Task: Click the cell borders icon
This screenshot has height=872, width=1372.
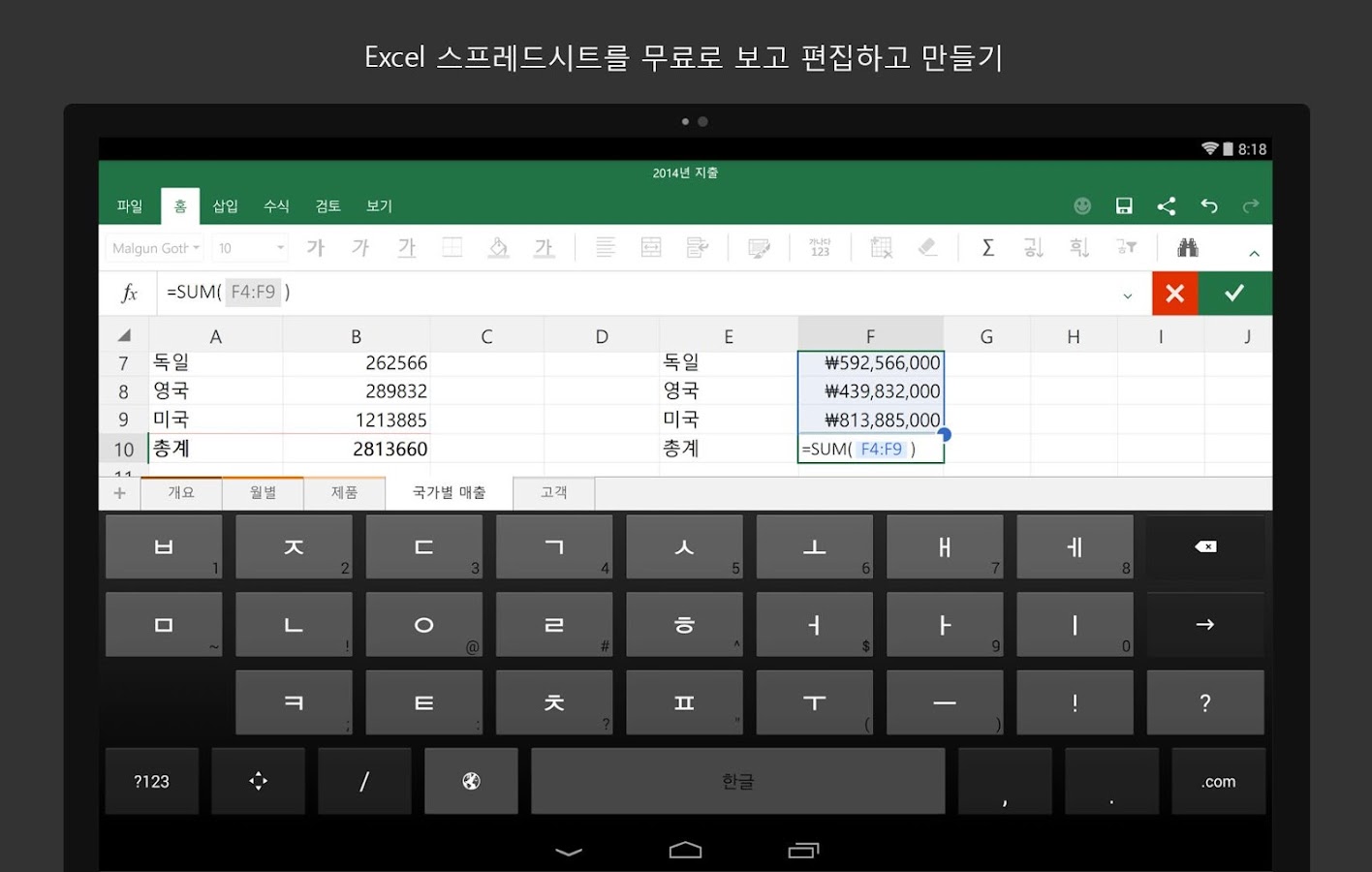Action: [452, 247]
